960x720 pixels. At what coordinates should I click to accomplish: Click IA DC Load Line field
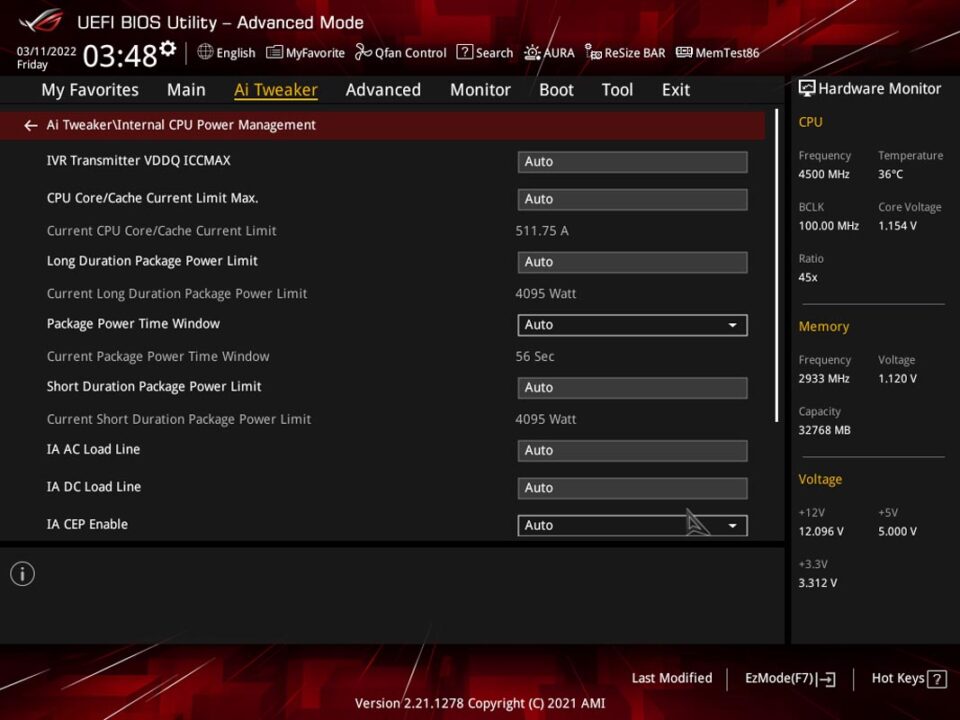point(632,488)
